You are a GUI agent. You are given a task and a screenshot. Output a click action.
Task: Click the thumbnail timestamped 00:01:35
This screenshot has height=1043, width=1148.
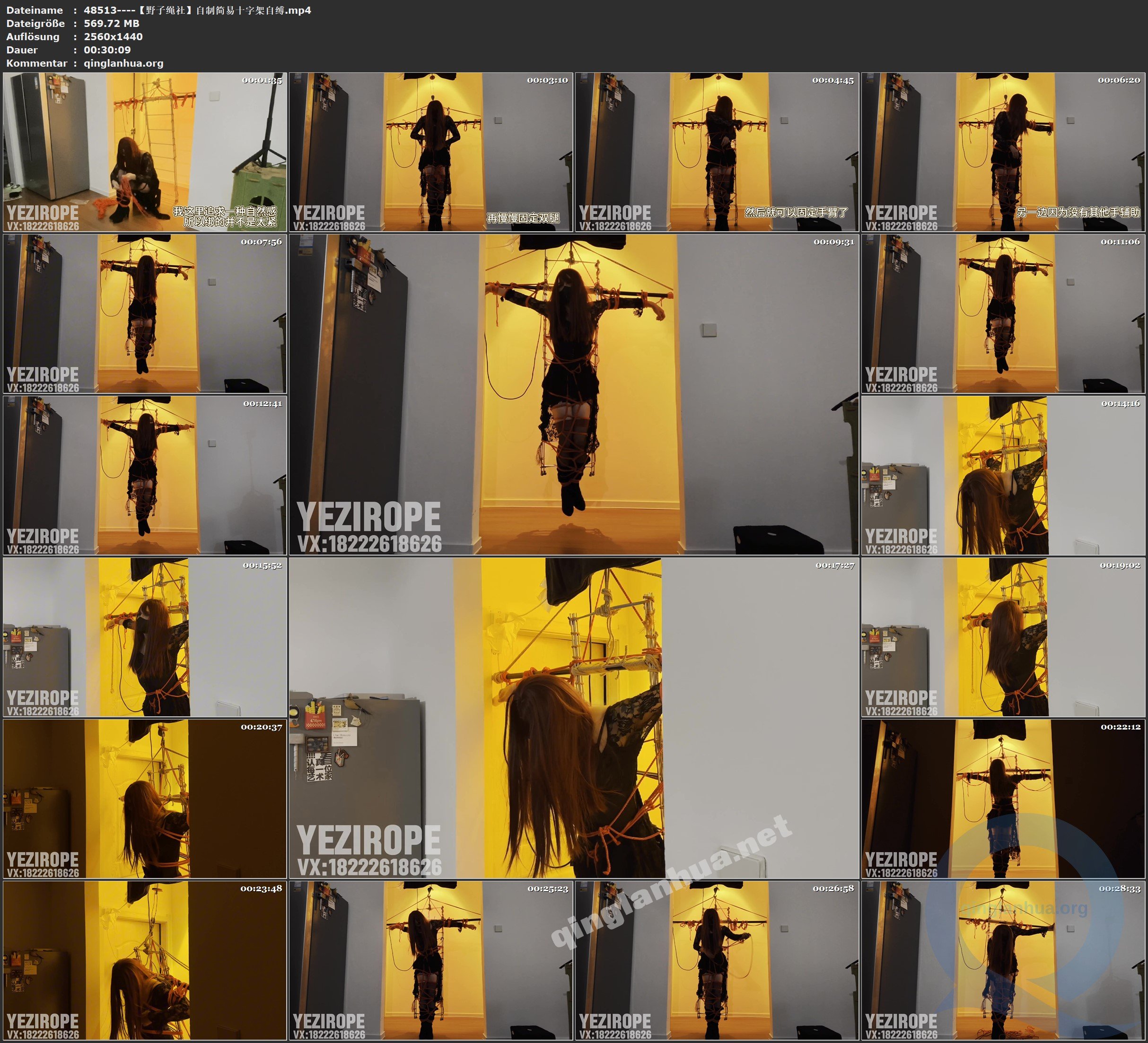click(145, 151)
